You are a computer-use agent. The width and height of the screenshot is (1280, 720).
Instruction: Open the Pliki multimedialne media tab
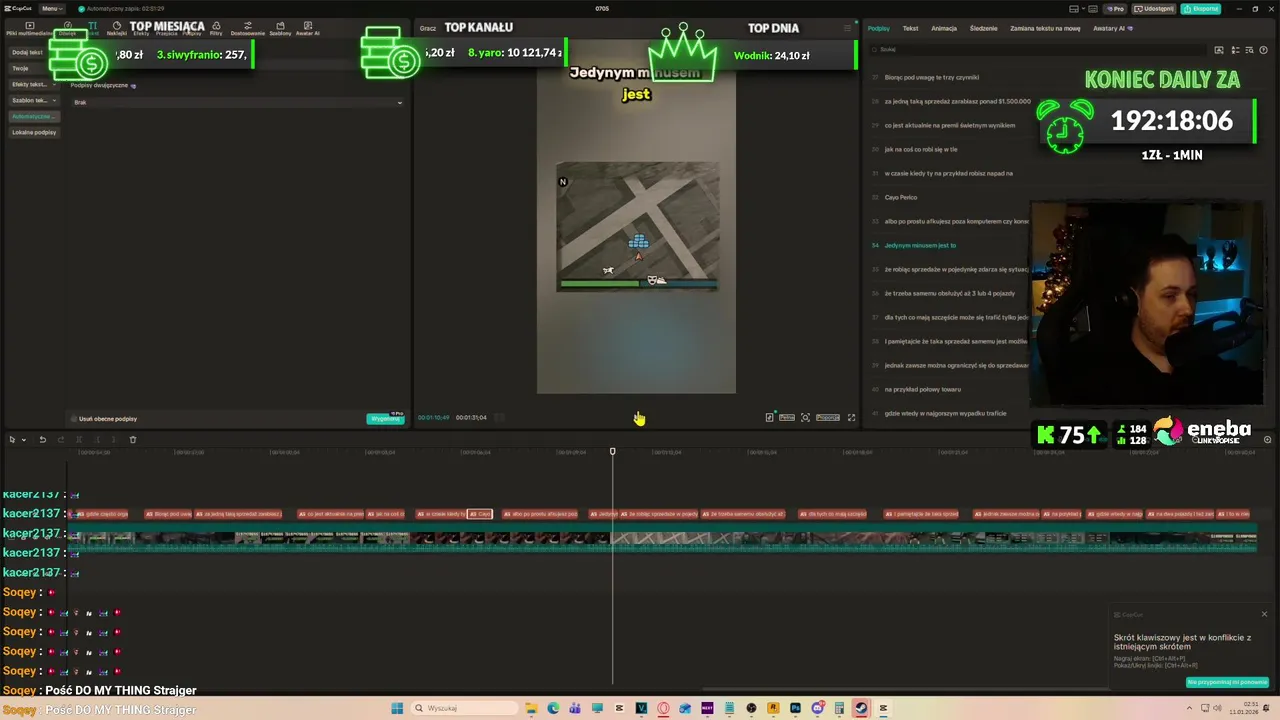[29, 28]
